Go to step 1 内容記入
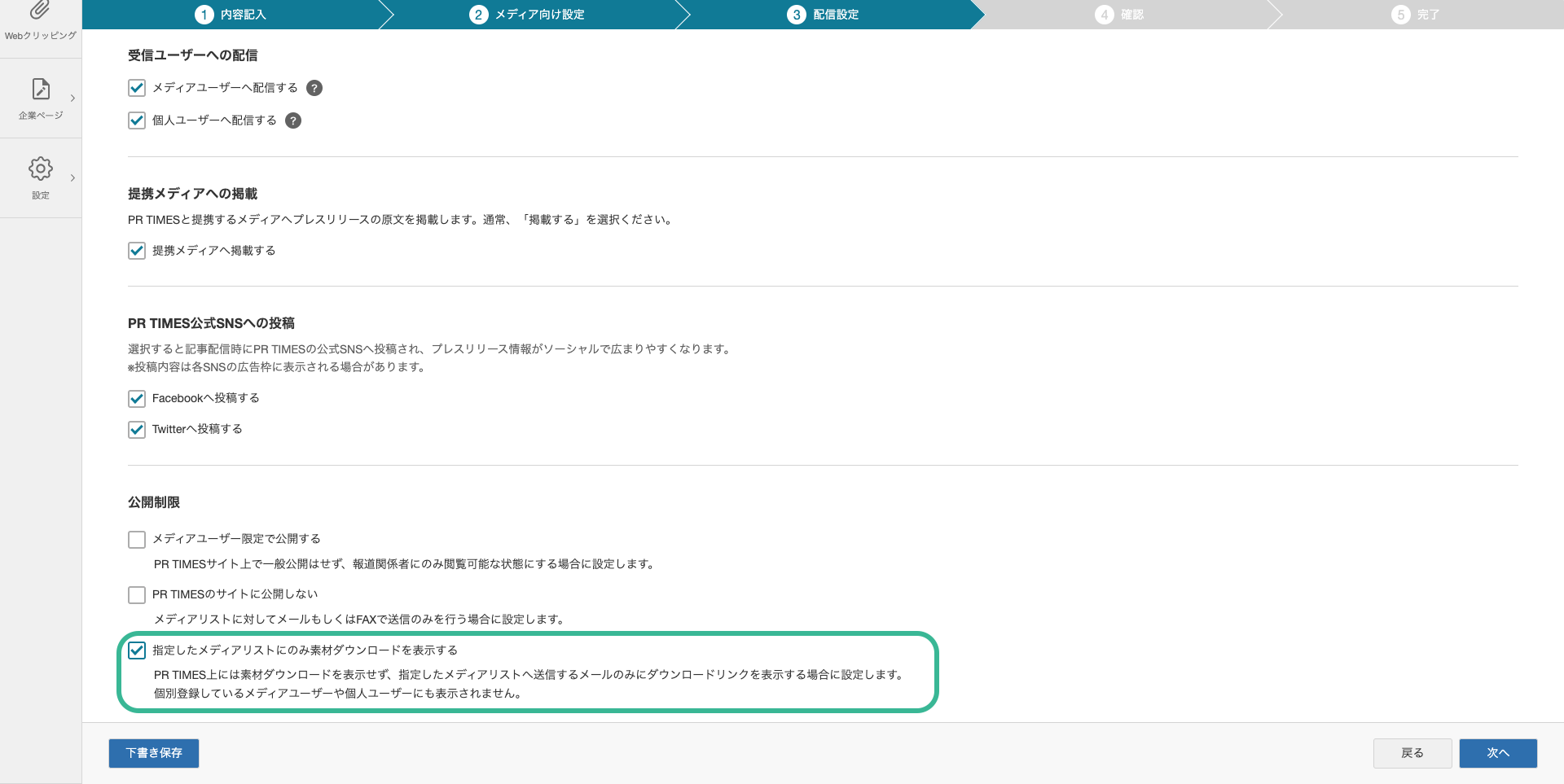 231,15
